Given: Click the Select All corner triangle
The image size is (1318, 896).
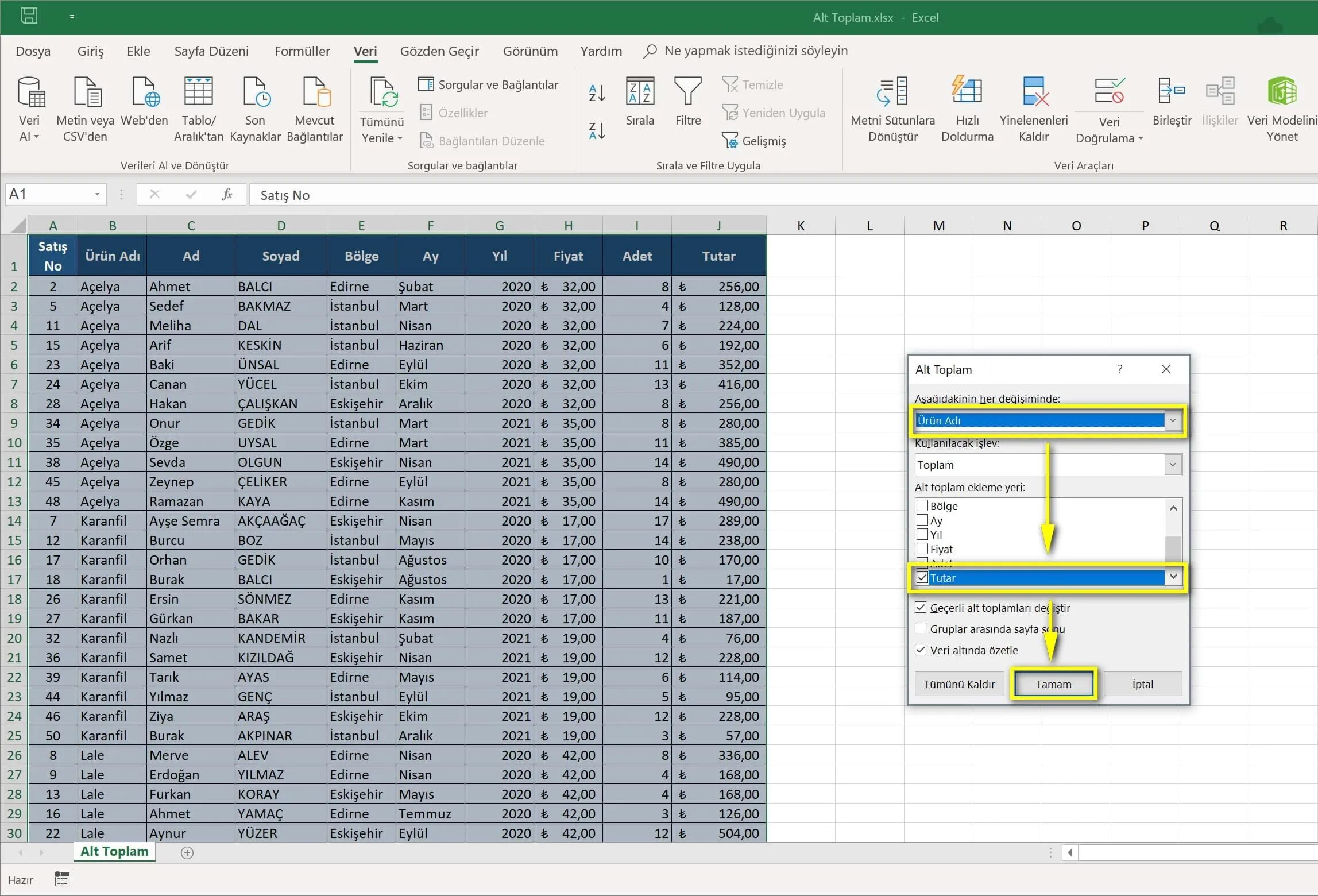Looking at the screenshot, I should click(x=18, y=225).
